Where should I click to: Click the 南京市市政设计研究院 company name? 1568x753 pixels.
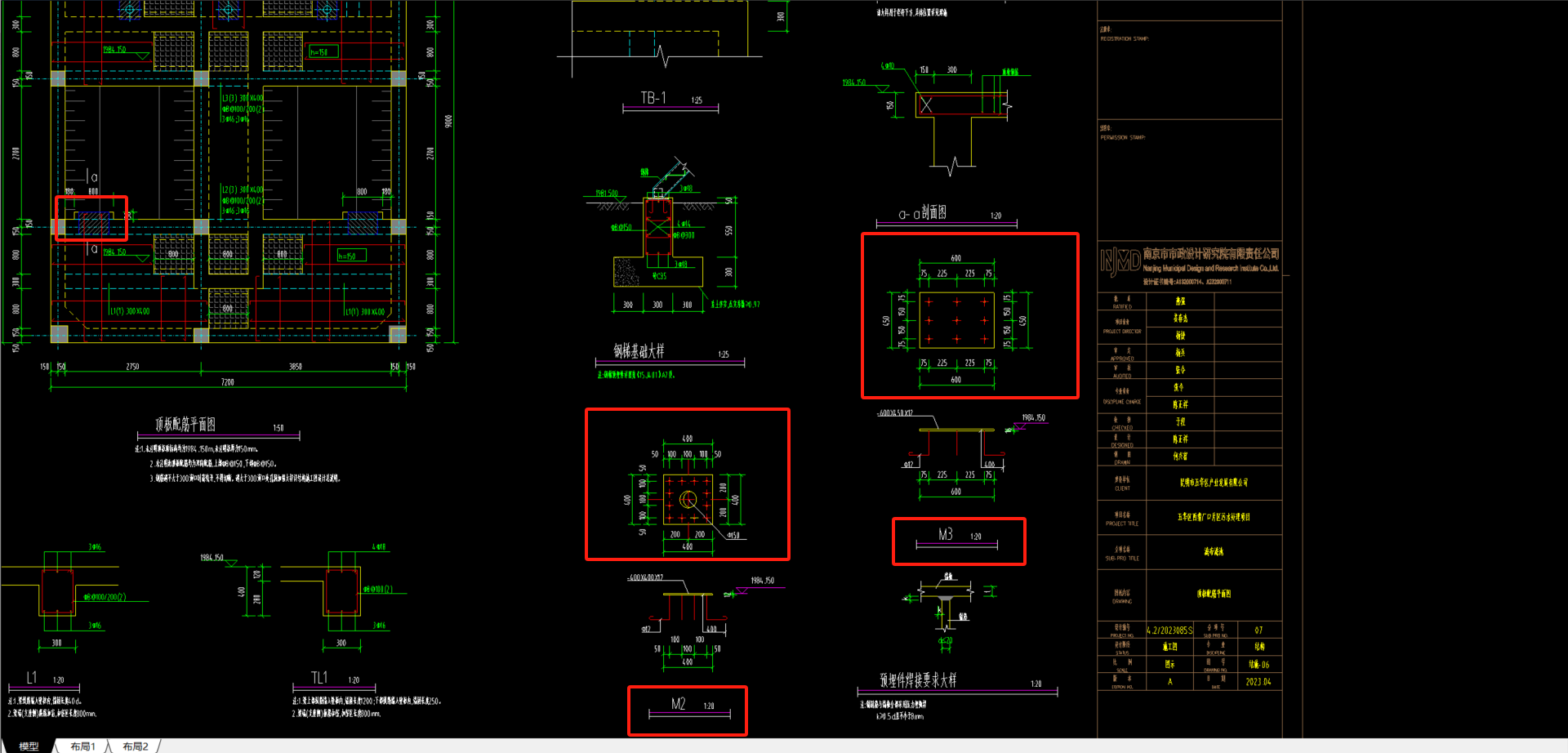click(1211, 254)
